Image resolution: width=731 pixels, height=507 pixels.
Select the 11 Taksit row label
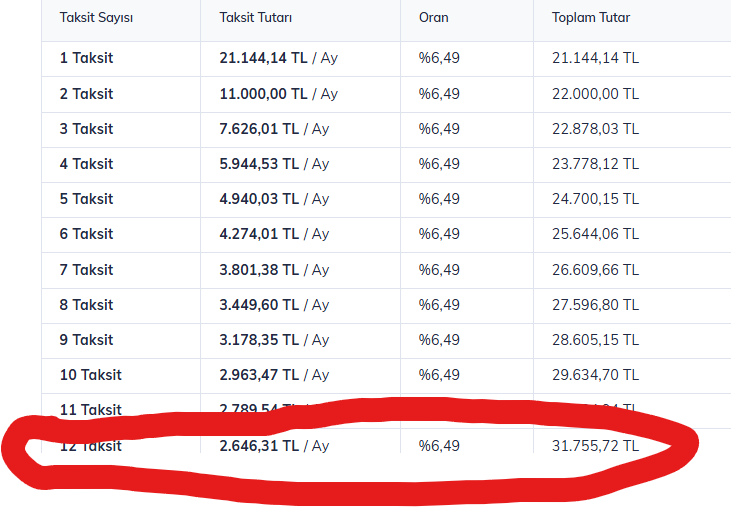coord(90,409)
